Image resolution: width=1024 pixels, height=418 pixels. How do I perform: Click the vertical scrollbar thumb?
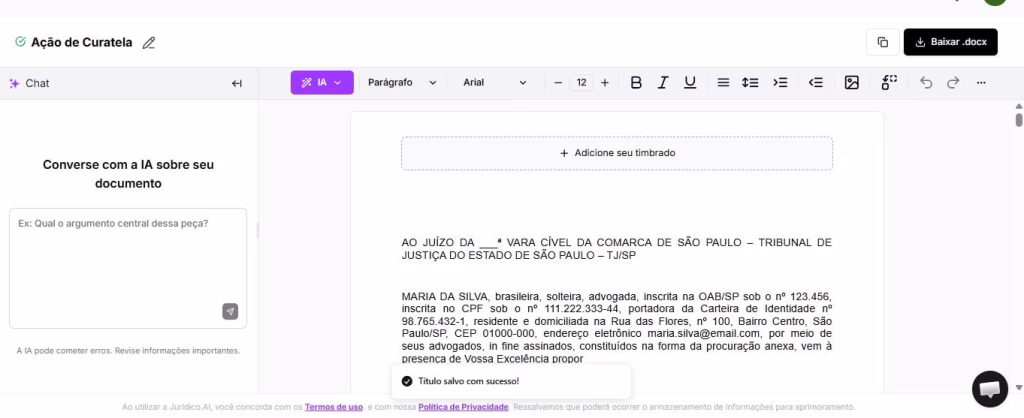(1019, 120)
